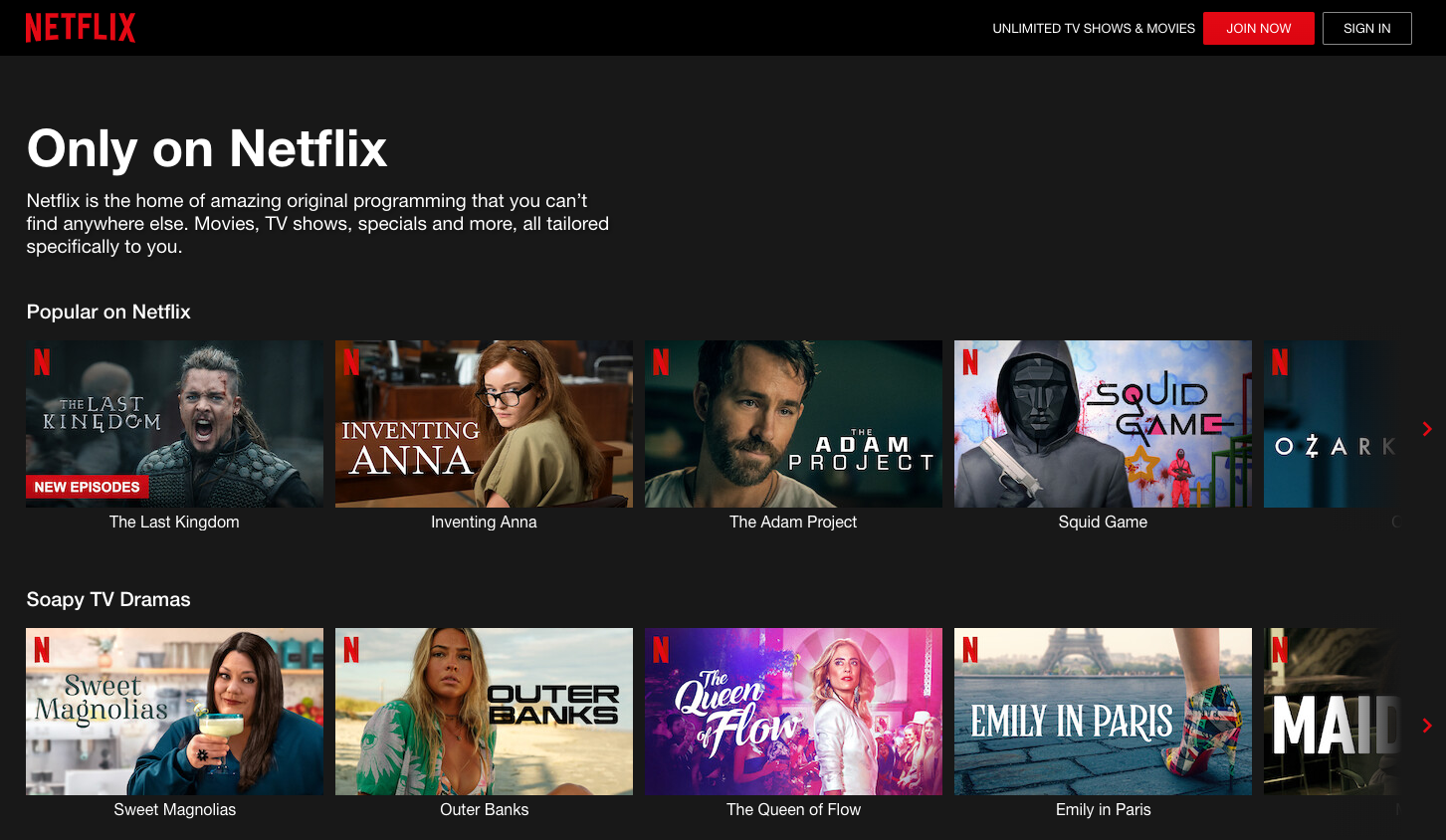Click the JOIN NOW button
The image size is (1446, 840).
point(1259,28)
